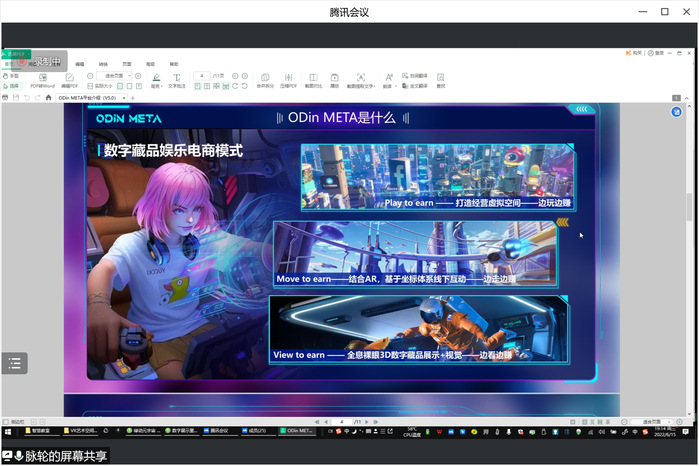
Task: Open the PDF转Word converter
Action: pos(42,81)
